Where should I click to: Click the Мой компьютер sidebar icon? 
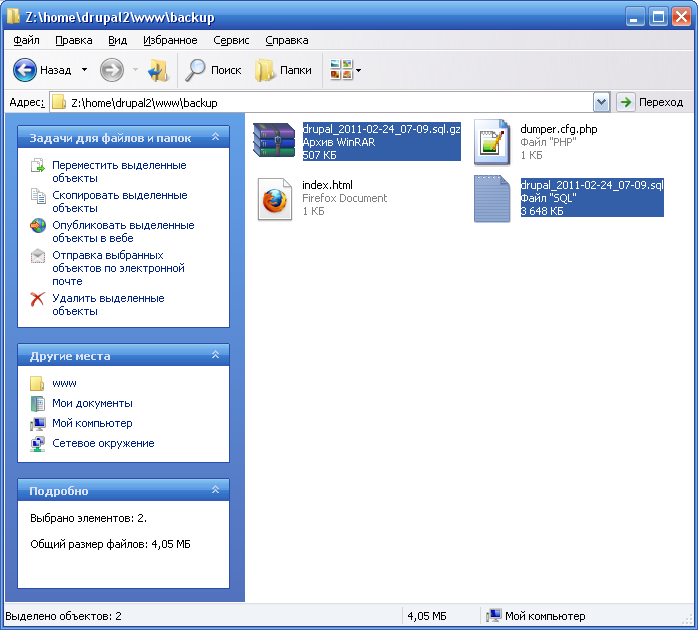click(38, 423)
